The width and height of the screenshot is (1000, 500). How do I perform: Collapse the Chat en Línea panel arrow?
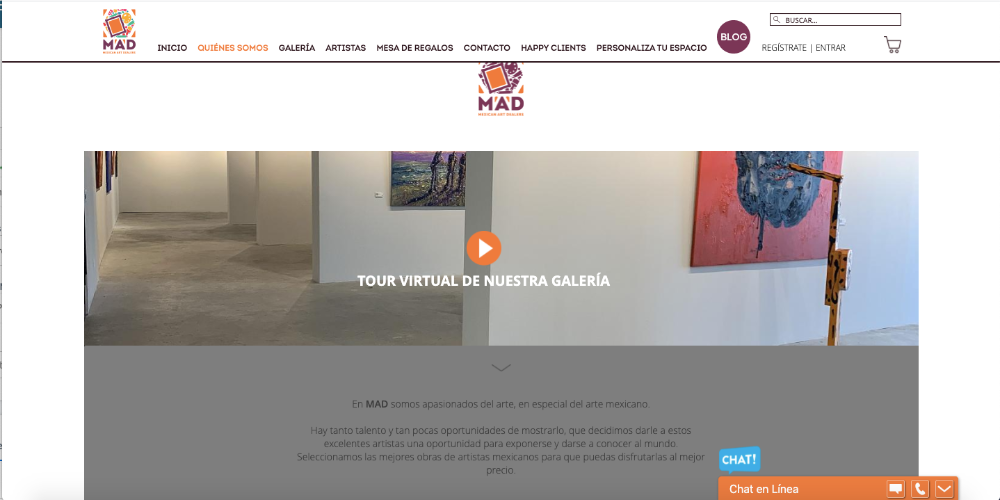(x=944, y=489)
